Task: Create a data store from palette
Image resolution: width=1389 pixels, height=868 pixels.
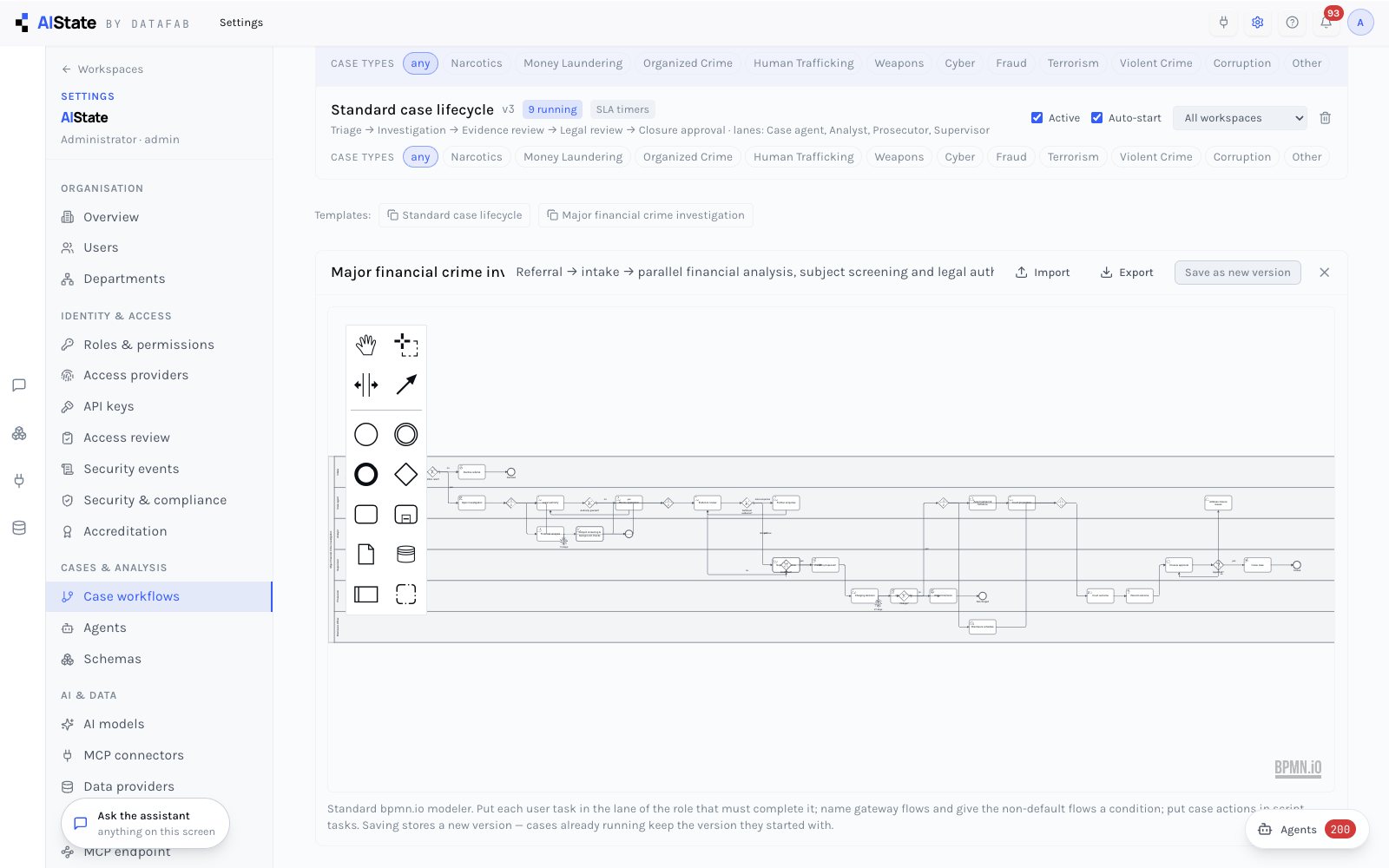Action: coord(406,554)
